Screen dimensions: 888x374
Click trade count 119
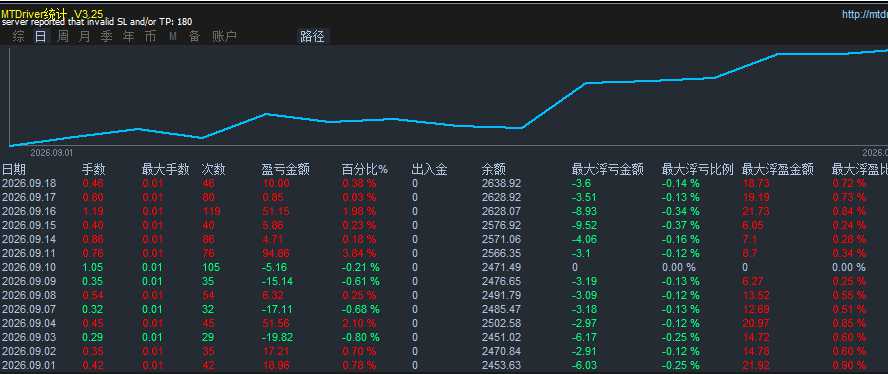[211, 211]
